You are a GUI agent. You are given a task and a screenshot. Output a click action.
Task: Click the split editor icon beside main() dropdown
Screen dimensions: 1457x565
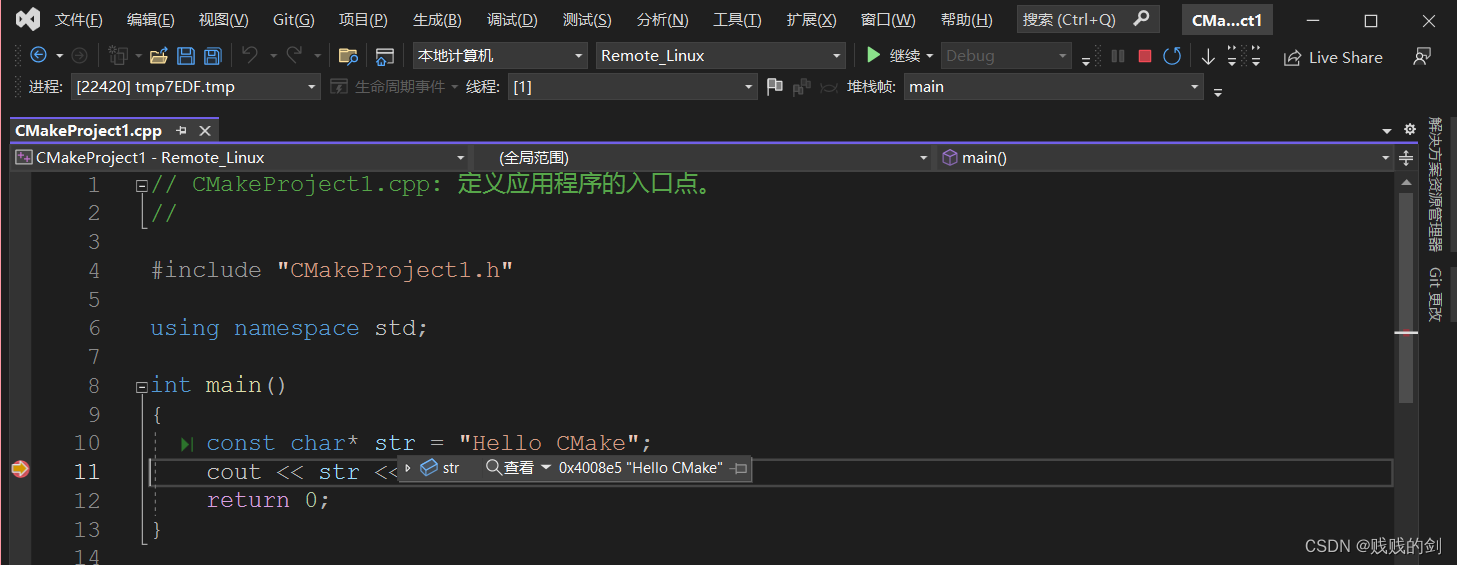tap(1406, 157)
